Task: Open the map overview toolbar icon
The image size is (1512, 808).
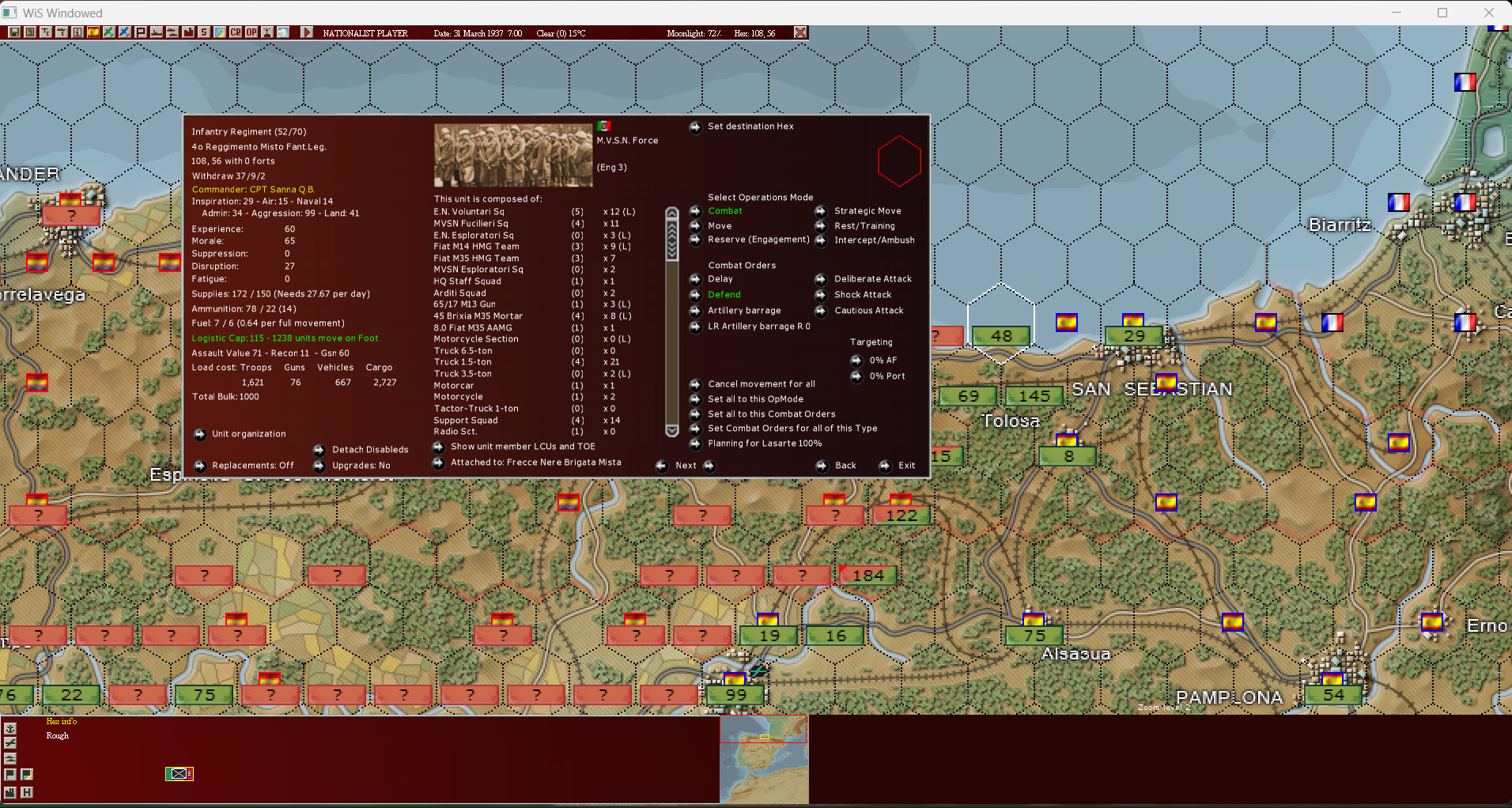Action: pos(220,32)
